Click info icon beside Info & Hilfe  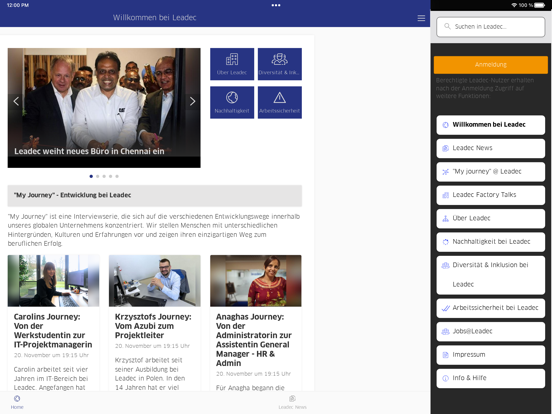445,378
